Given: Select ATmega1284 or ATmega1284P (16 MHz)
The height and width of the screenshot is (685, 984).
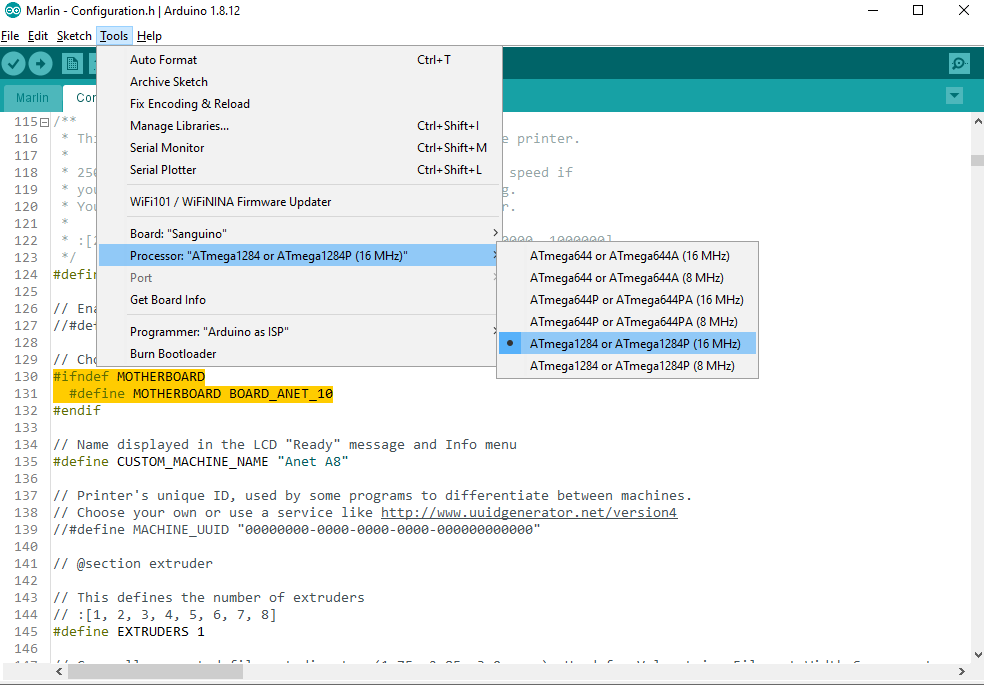Looking at the screenshot, I should point(628,344).
